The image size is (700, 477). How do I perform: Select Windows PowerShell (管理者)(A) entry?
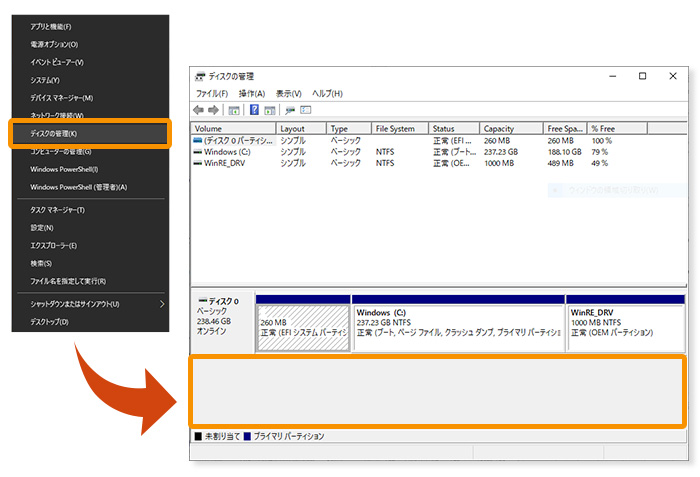[x=79, y=187]
